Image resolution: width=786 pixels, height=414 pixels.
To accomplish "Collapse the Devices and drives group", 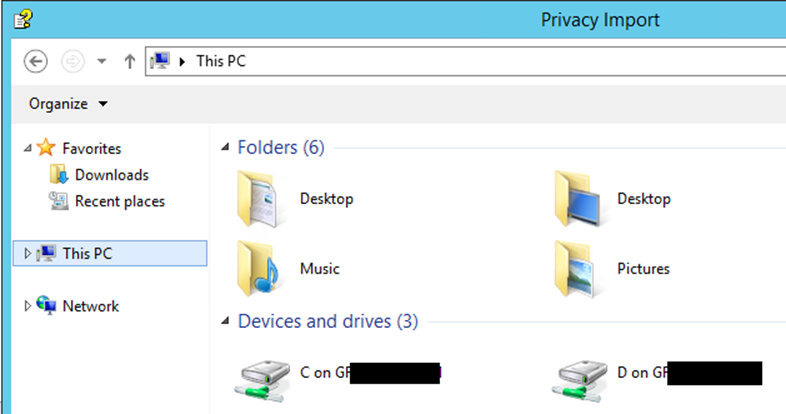I will pyautogui.click(x=225, y=322).
